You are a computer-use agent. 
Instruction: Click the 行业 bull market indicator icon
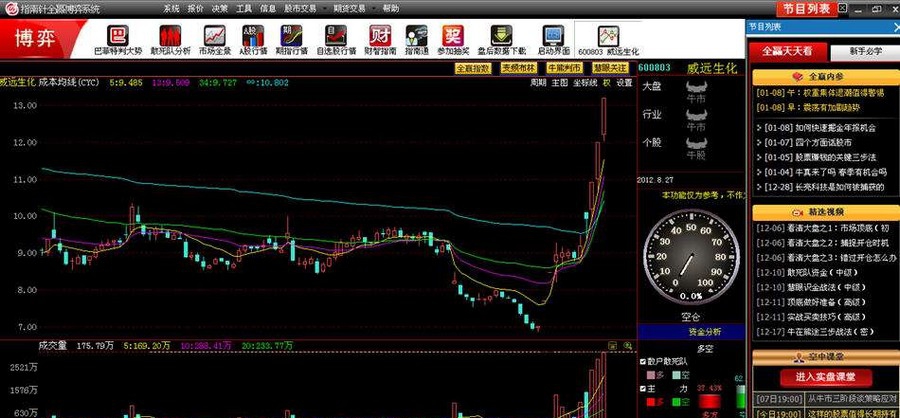pos(696,115)
